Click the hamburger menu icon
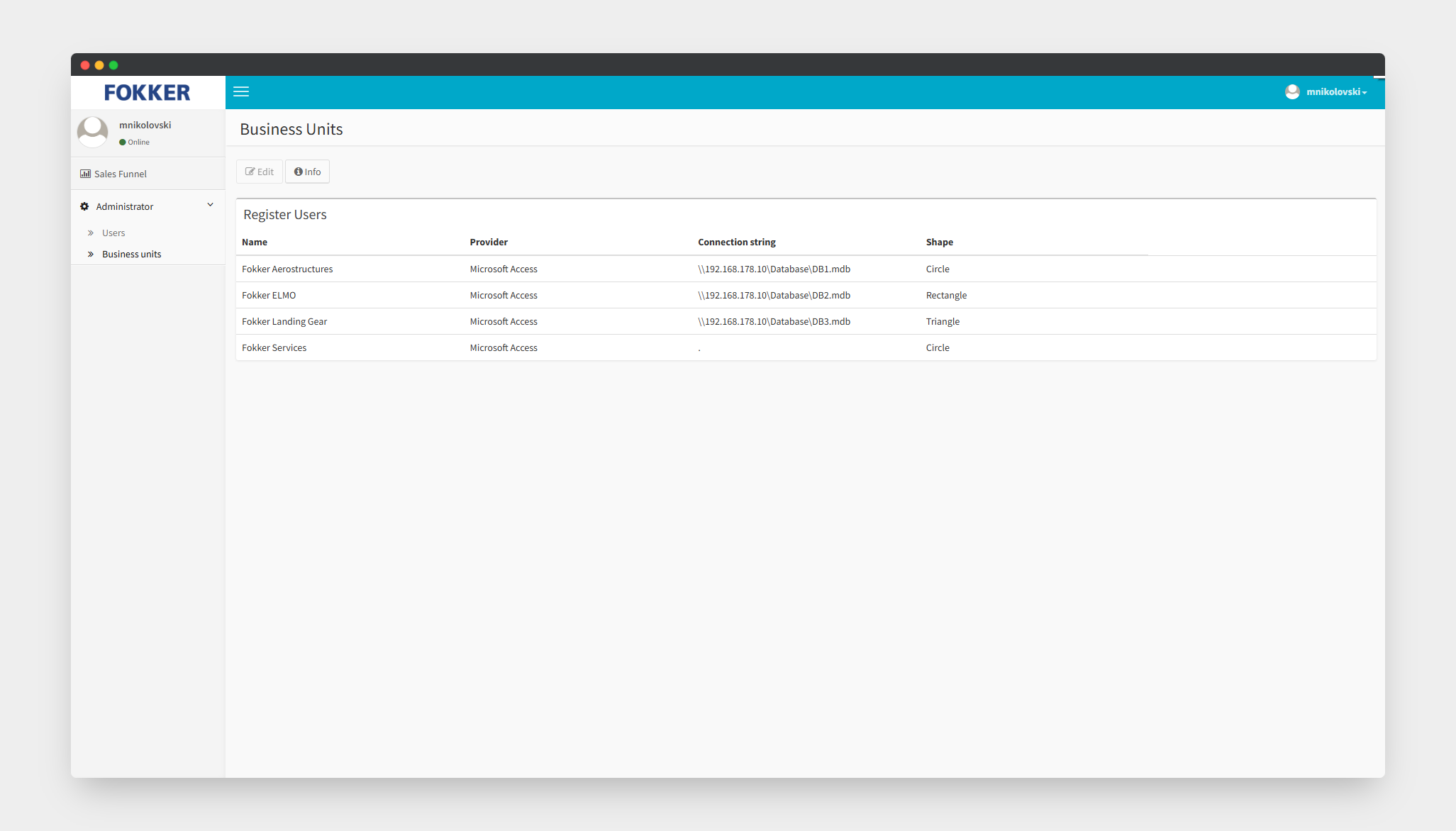Viewport: 1456px width, 831px height. pos(241,91)
